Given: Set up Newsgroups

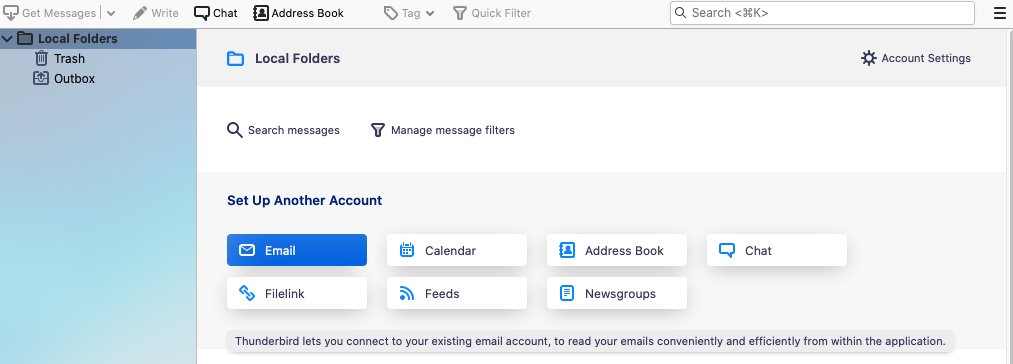Looking at the screenshot, I should (617, 294).
